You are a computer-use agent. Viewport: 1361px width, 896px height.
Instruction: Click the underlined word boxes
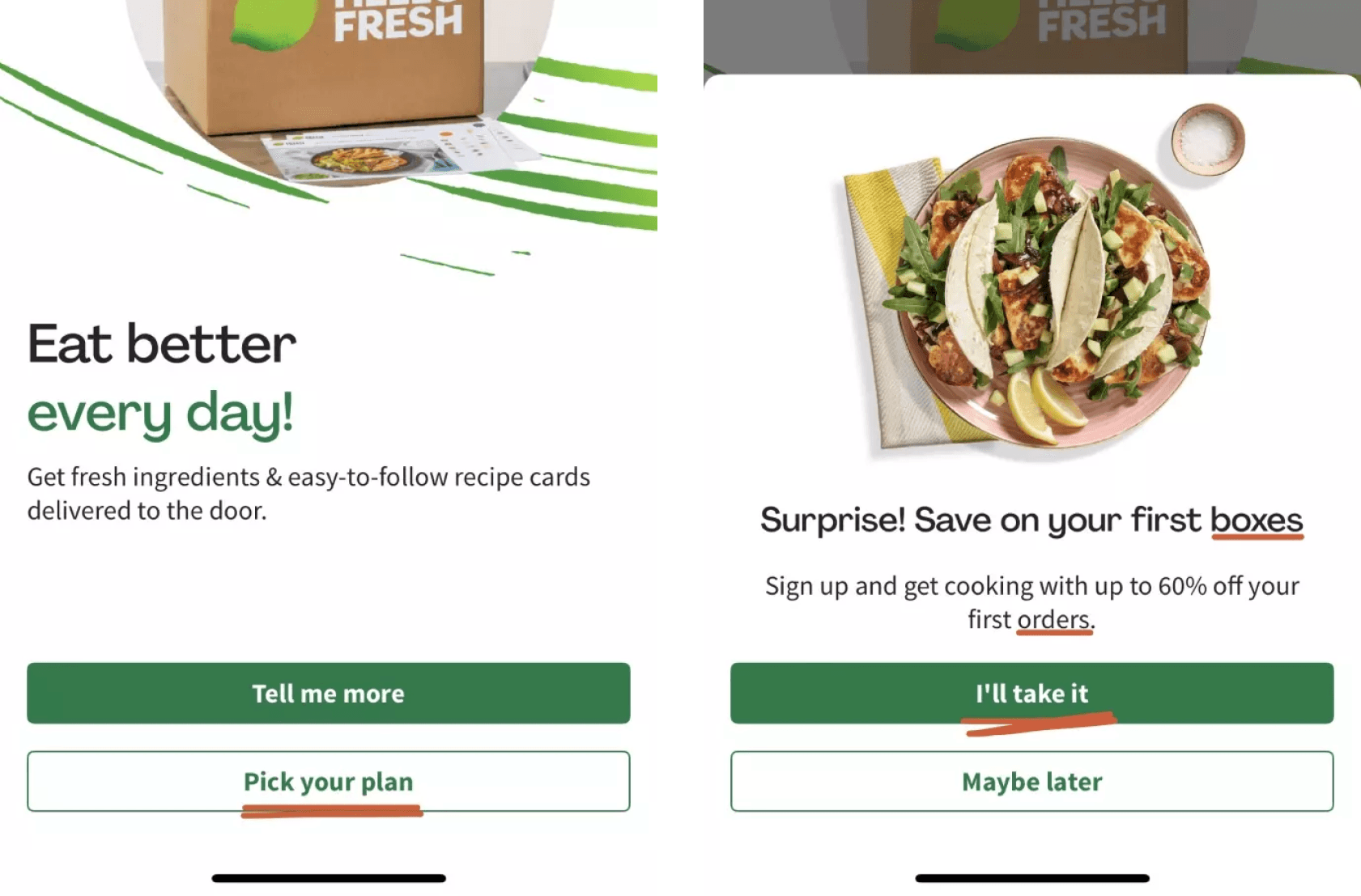click(1257, 520)
